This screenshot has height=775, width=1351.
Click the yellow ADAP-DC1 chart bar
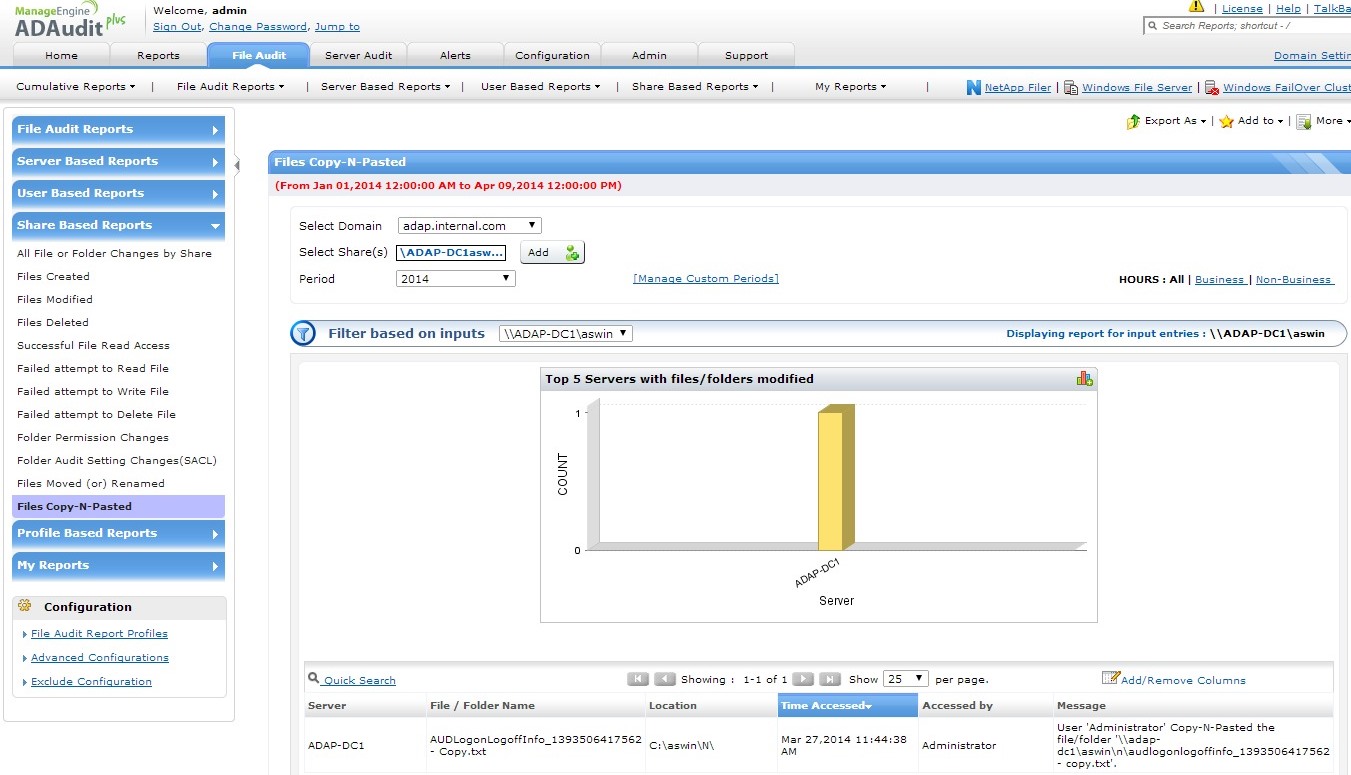832,480
